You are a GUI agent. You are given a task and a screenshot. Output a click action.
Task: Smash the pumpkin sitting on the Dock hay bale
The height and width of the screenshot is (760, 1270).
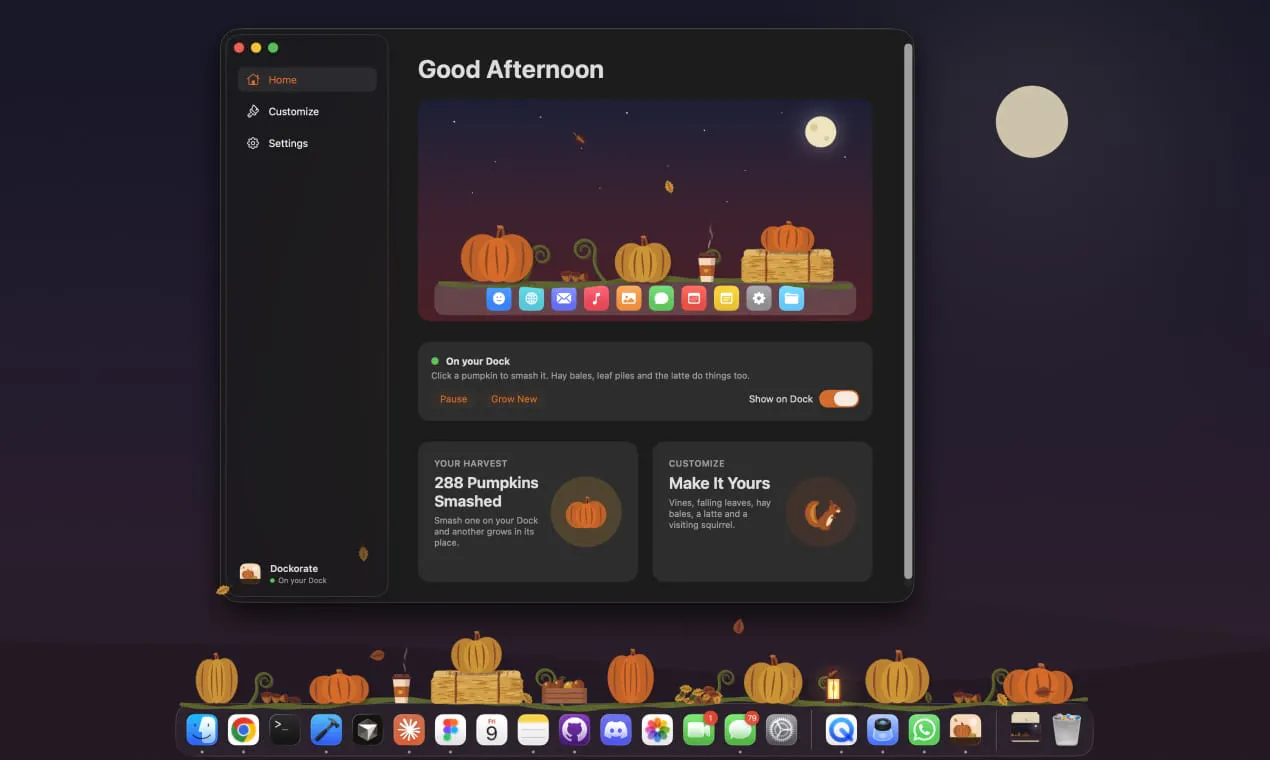click(476, 653)
